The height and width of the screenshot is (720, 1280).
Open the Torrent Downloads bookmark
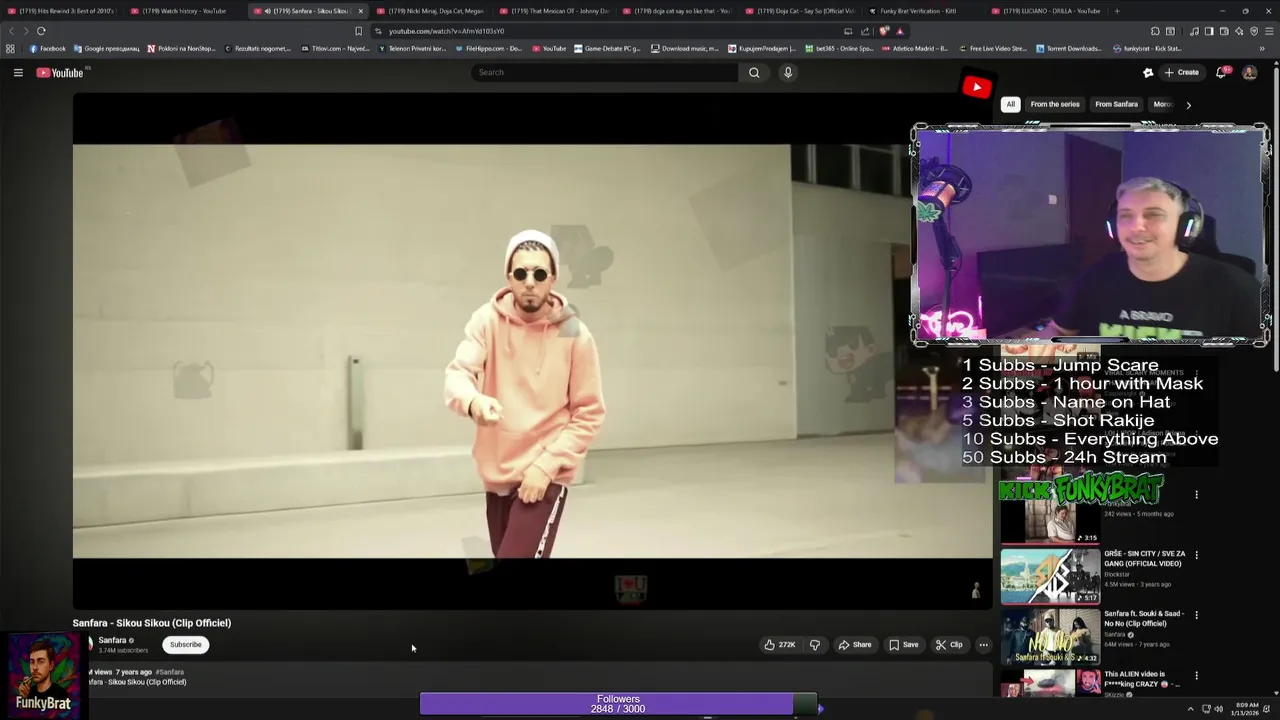(1068, 48)
